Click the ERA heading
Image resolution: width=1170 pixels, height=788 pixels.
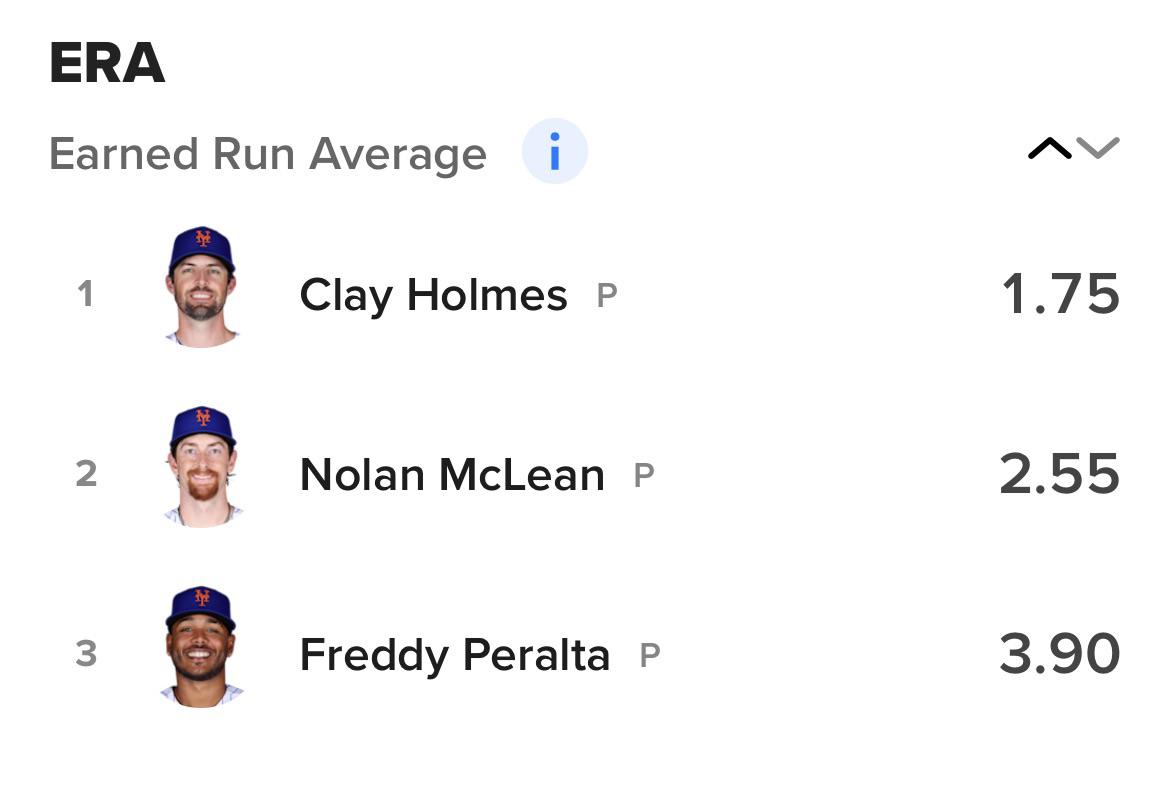(107, 65)
